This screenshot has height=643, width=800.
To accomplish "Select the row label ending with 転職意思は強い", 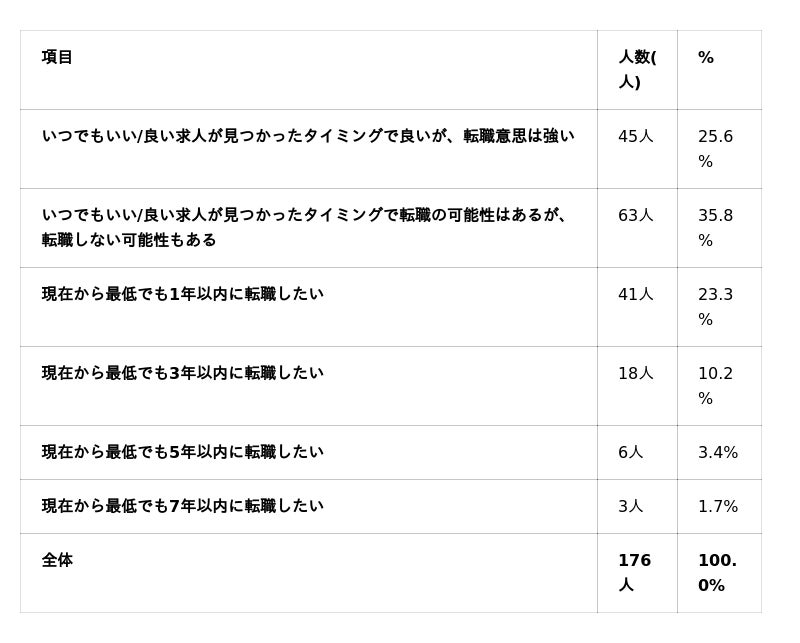I will pos(308,136).
